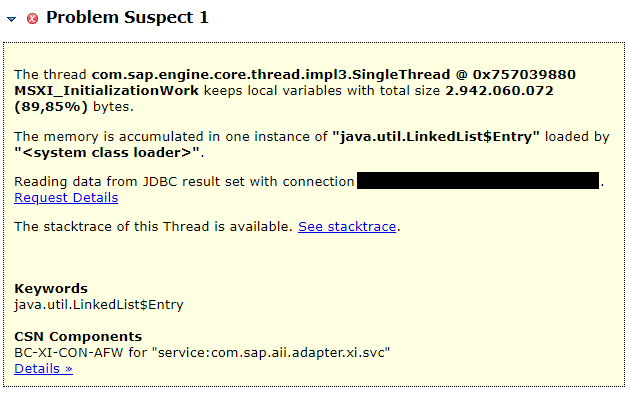This screenshot has height=393, width=629.
Task: Click the (89,85%) percentage text
Action: coord(51,107)
